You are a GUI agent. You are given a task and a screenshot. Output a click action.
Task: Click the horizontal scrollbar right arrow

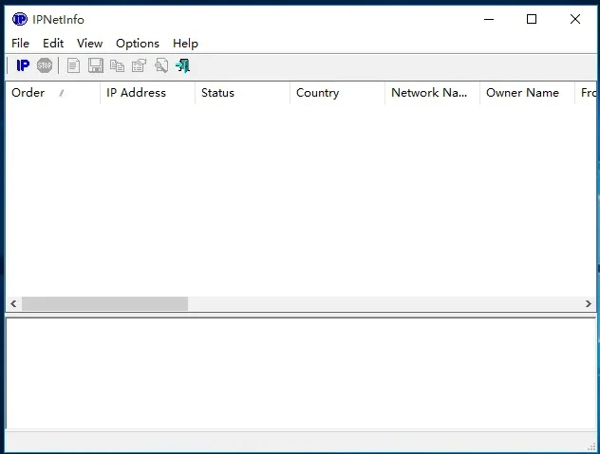[x=589, y=303]
